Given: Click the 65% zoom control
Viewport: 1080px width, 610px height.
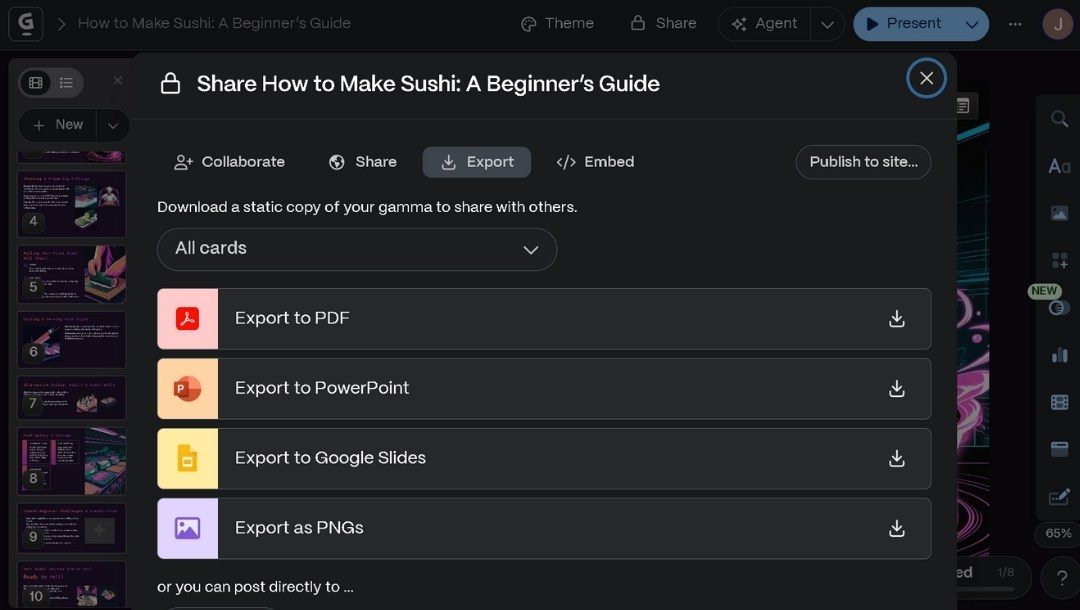Looking at the screenshot, I should [1059, 535].
